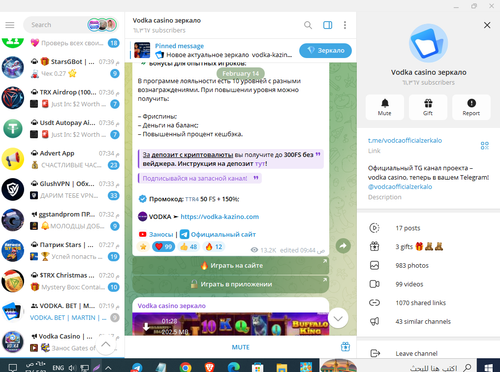Screen dimensions: 500x372
Task: Search within the Vodka casino channel
Action: [x=308, y=25]
